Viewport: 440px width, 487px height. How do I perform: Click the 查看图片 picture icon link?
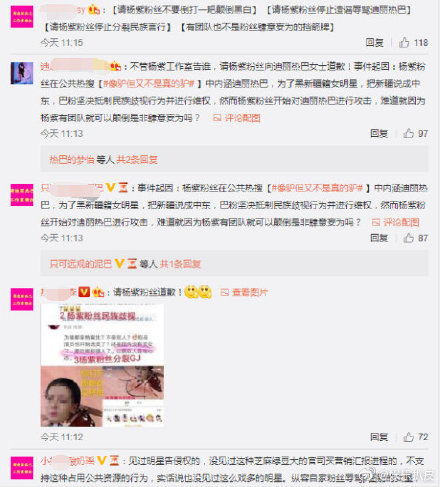point(244,292)
